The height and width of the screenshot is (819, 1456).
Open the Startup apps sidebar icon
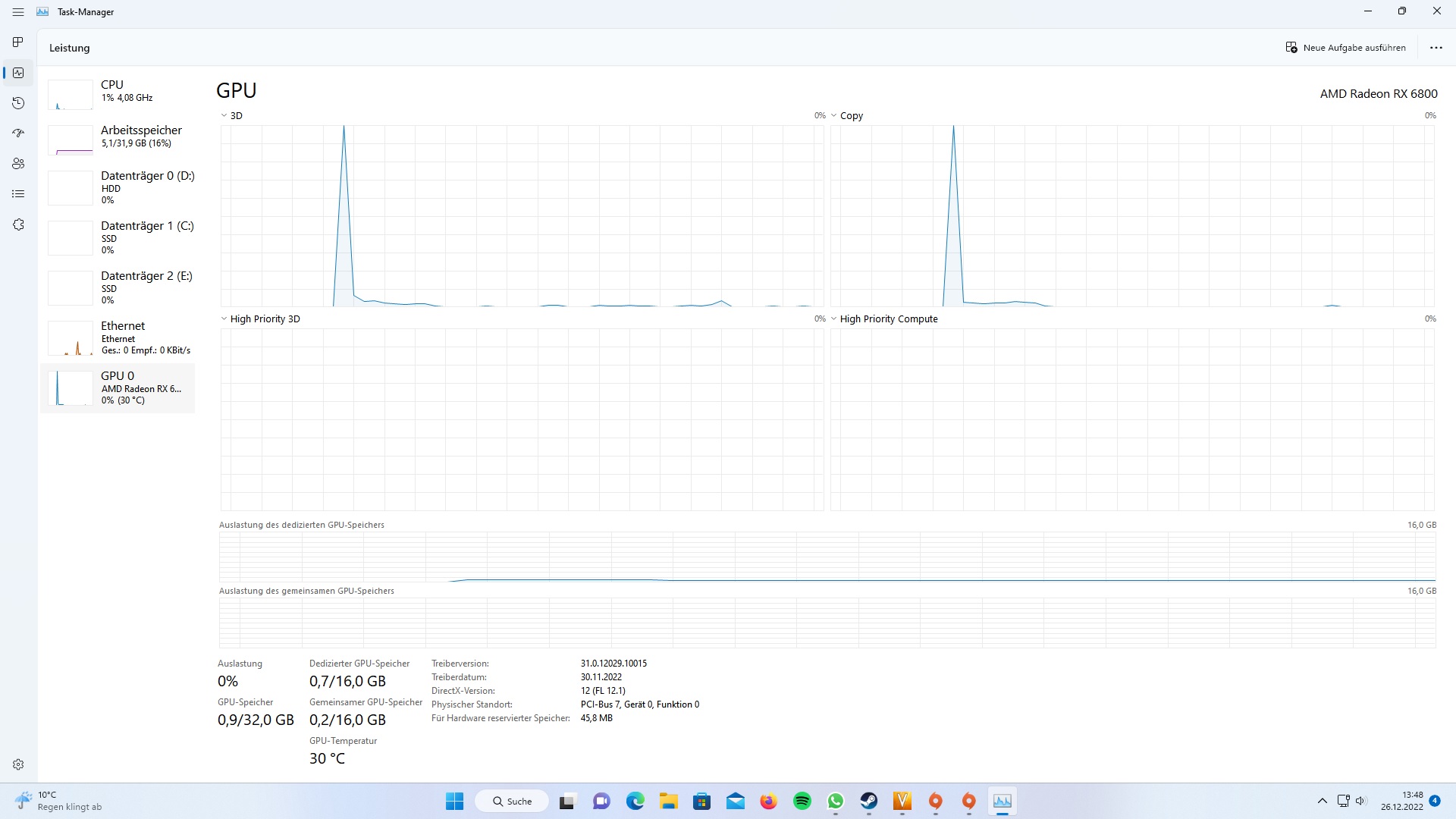pyautogui.click(x=18, y=133)
